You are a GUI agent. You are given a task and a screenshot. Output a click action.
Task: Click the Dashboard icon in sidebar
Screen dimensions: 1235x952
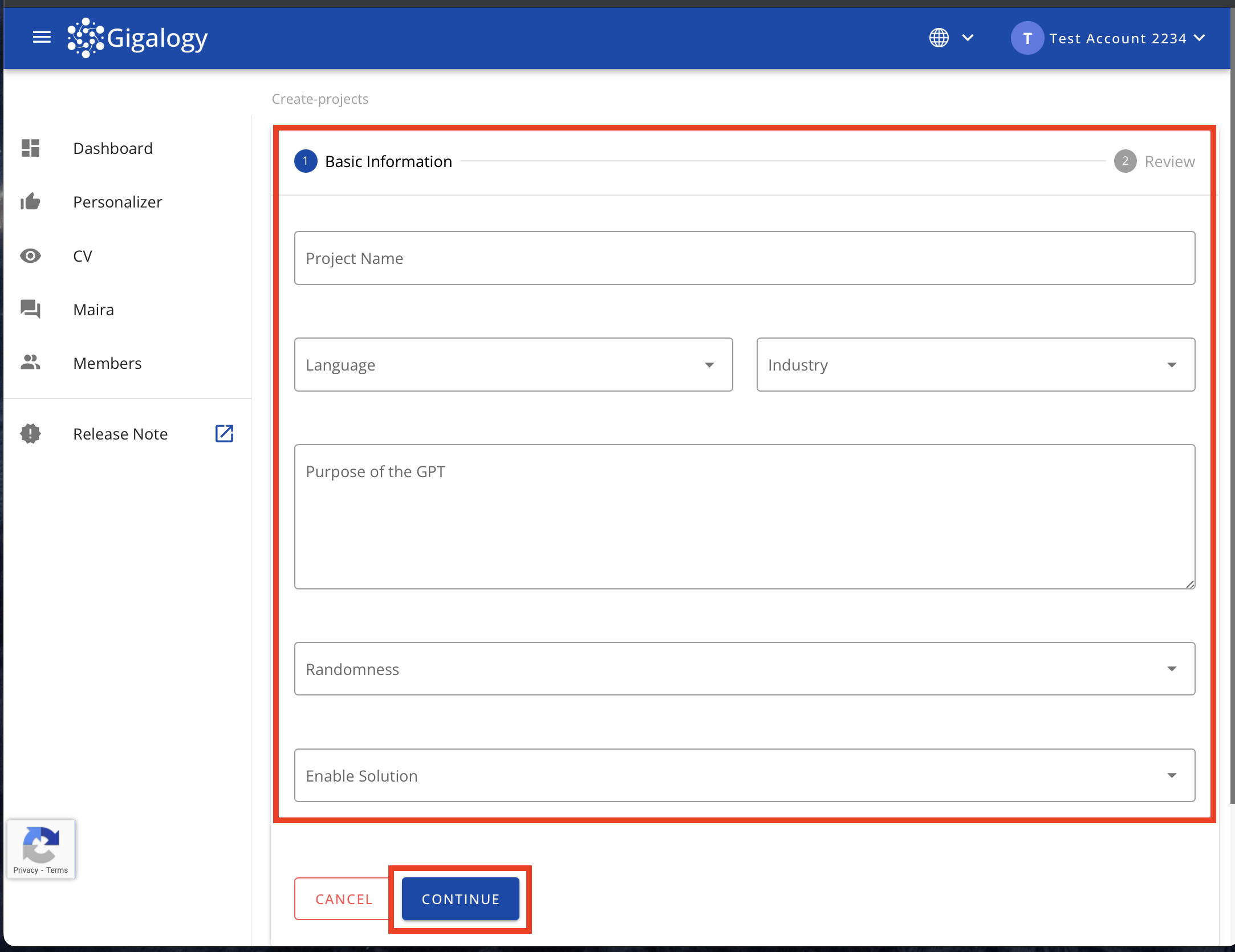click(x=31, y=147)
